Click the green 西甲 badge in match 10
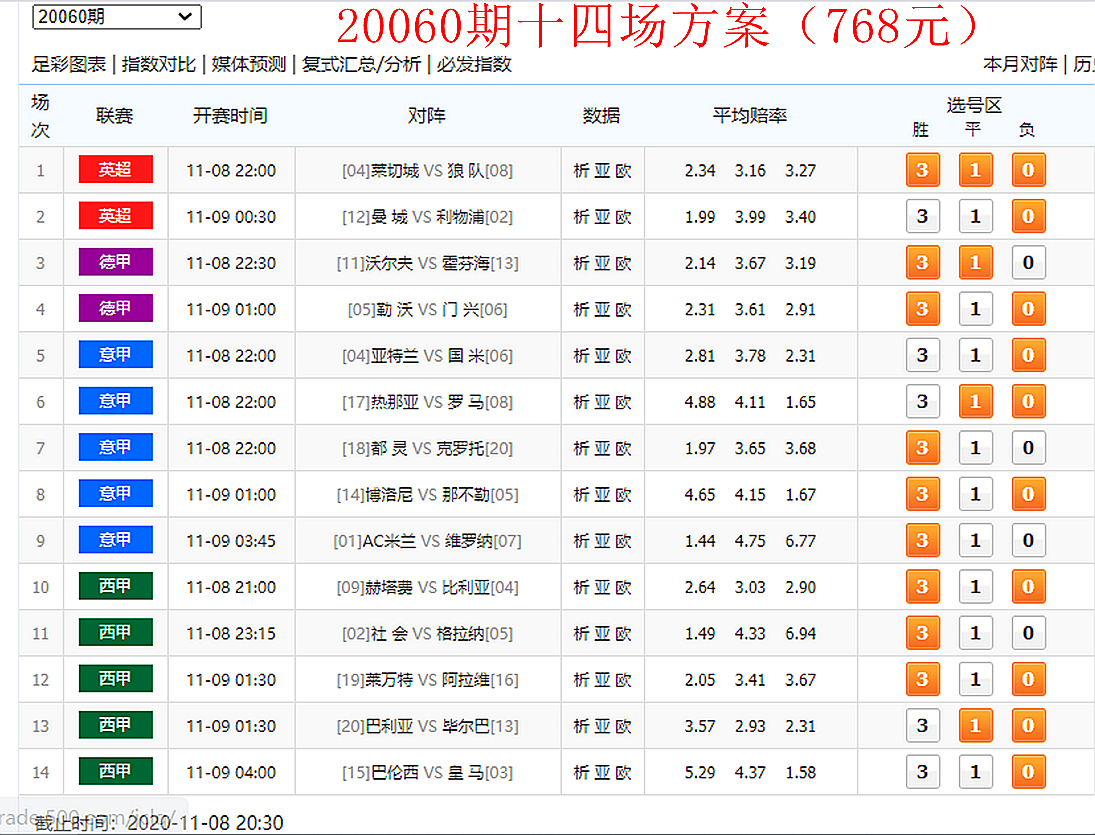This screenshot has height=835, width=1095. point(115,587)
